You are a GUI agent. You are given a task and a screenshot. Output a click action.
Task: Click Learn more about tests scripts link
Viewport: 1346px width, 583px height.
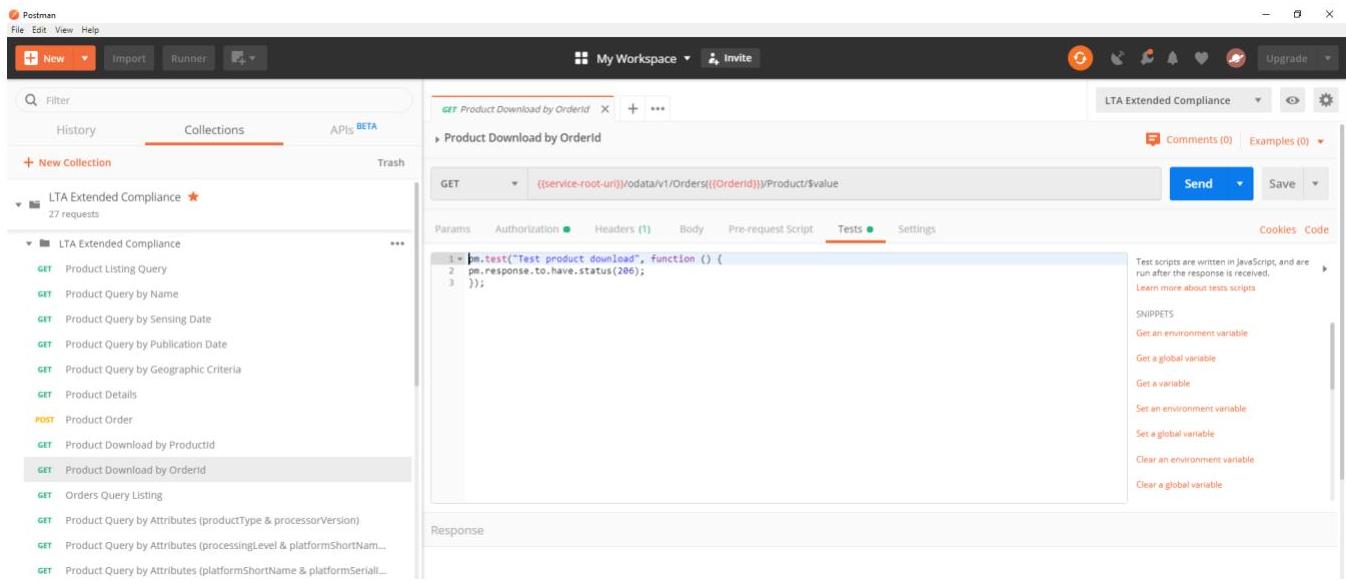pos(1196,288)
